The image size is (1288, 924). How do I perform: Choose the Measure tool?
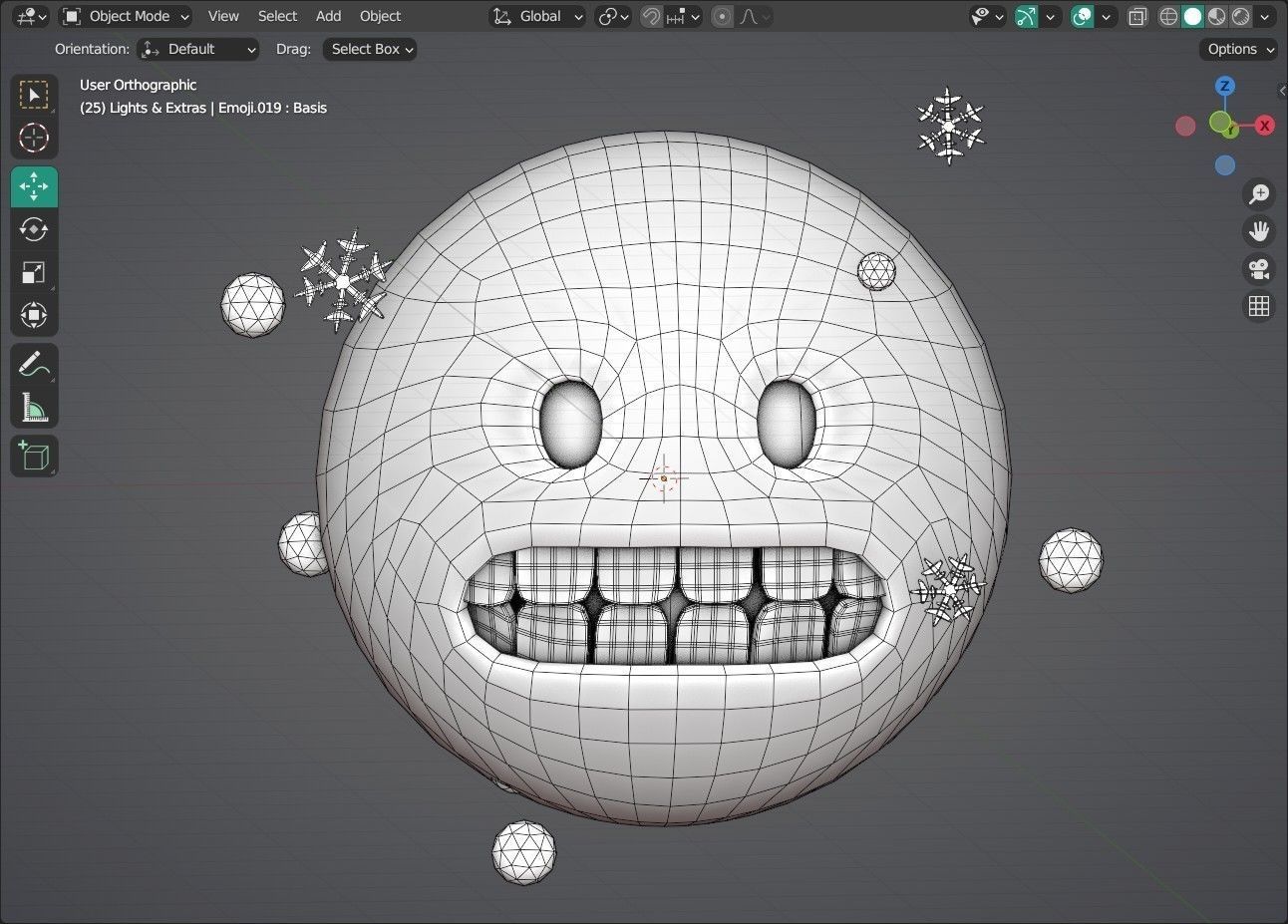[34, 407]
